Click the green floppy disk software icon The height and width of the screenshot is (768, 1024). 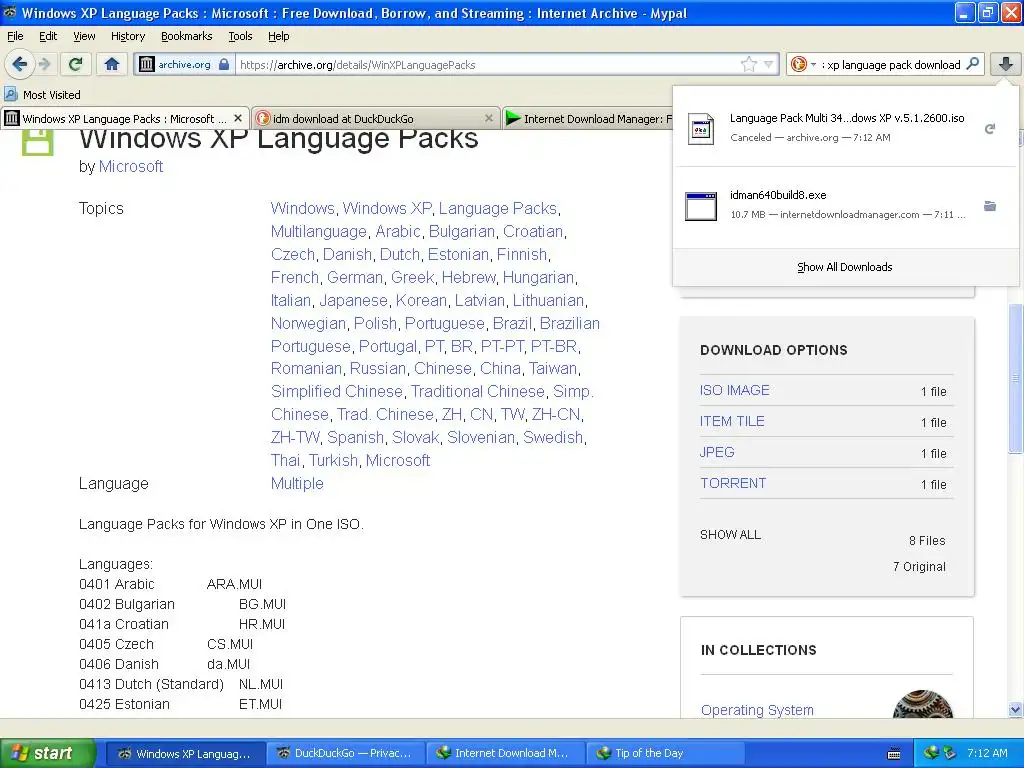pos(37,142)
